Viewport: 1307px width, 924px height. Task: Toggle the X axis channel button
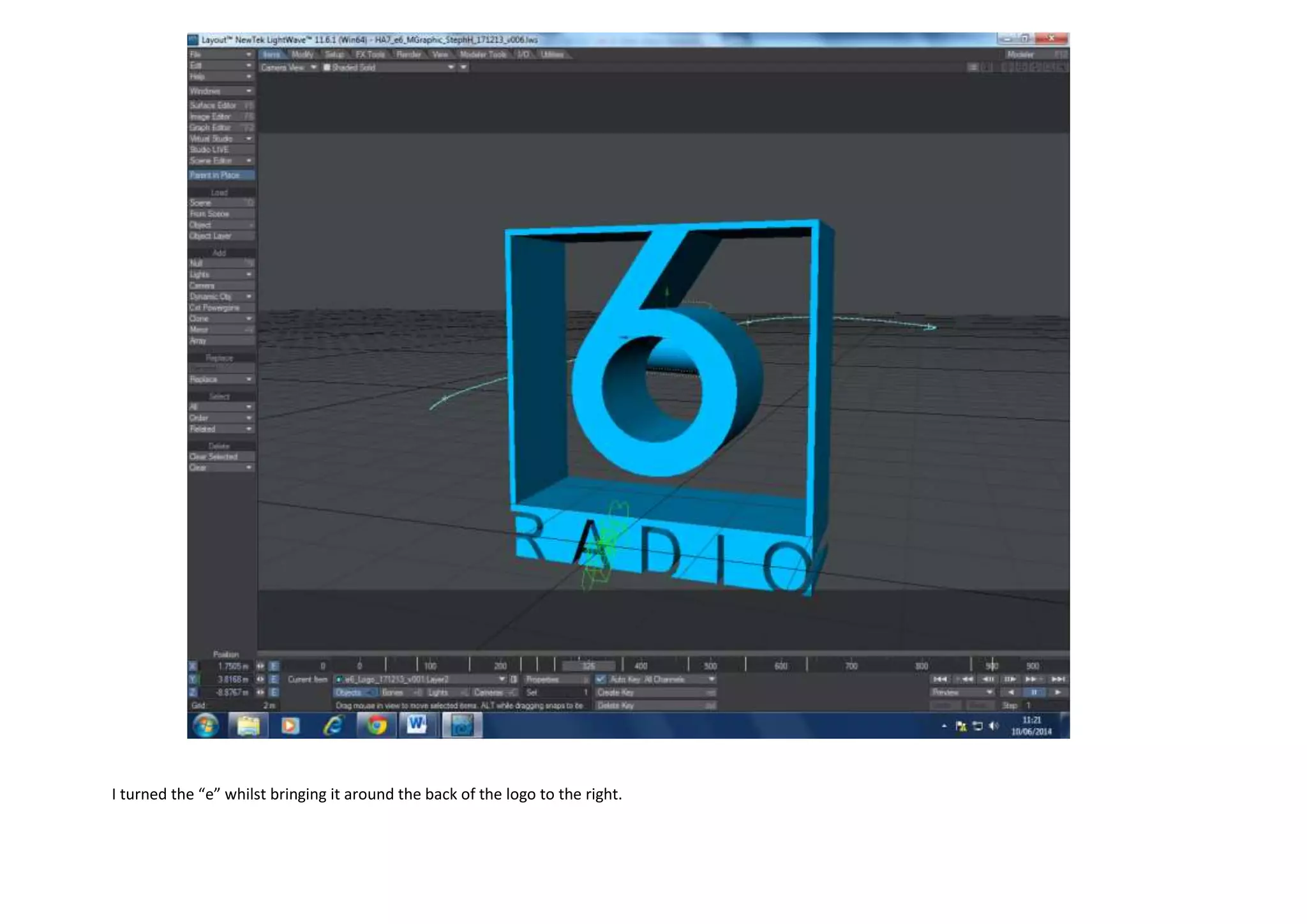[x=193, y=666]
